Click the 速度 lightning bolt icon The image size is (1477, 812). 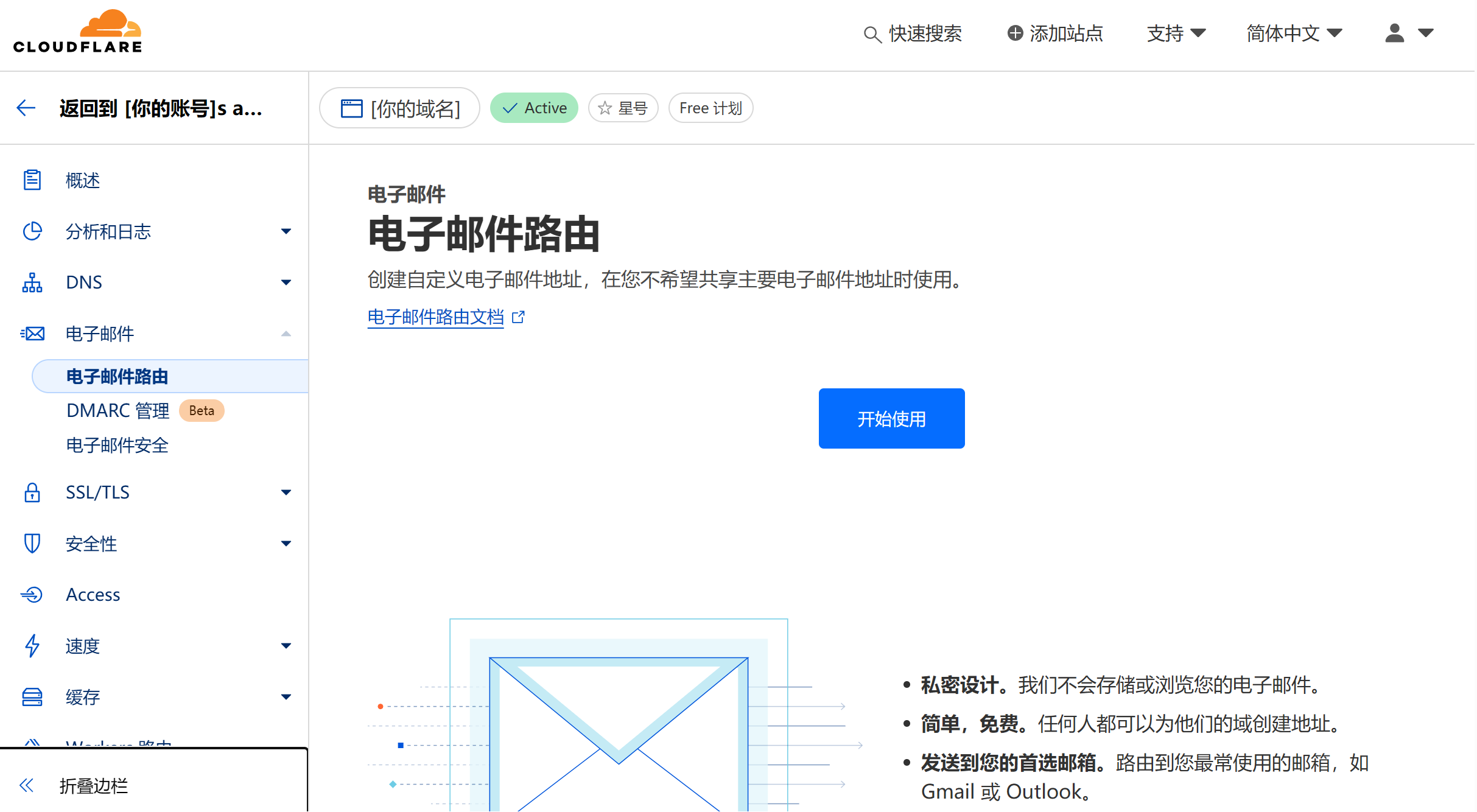32,646
